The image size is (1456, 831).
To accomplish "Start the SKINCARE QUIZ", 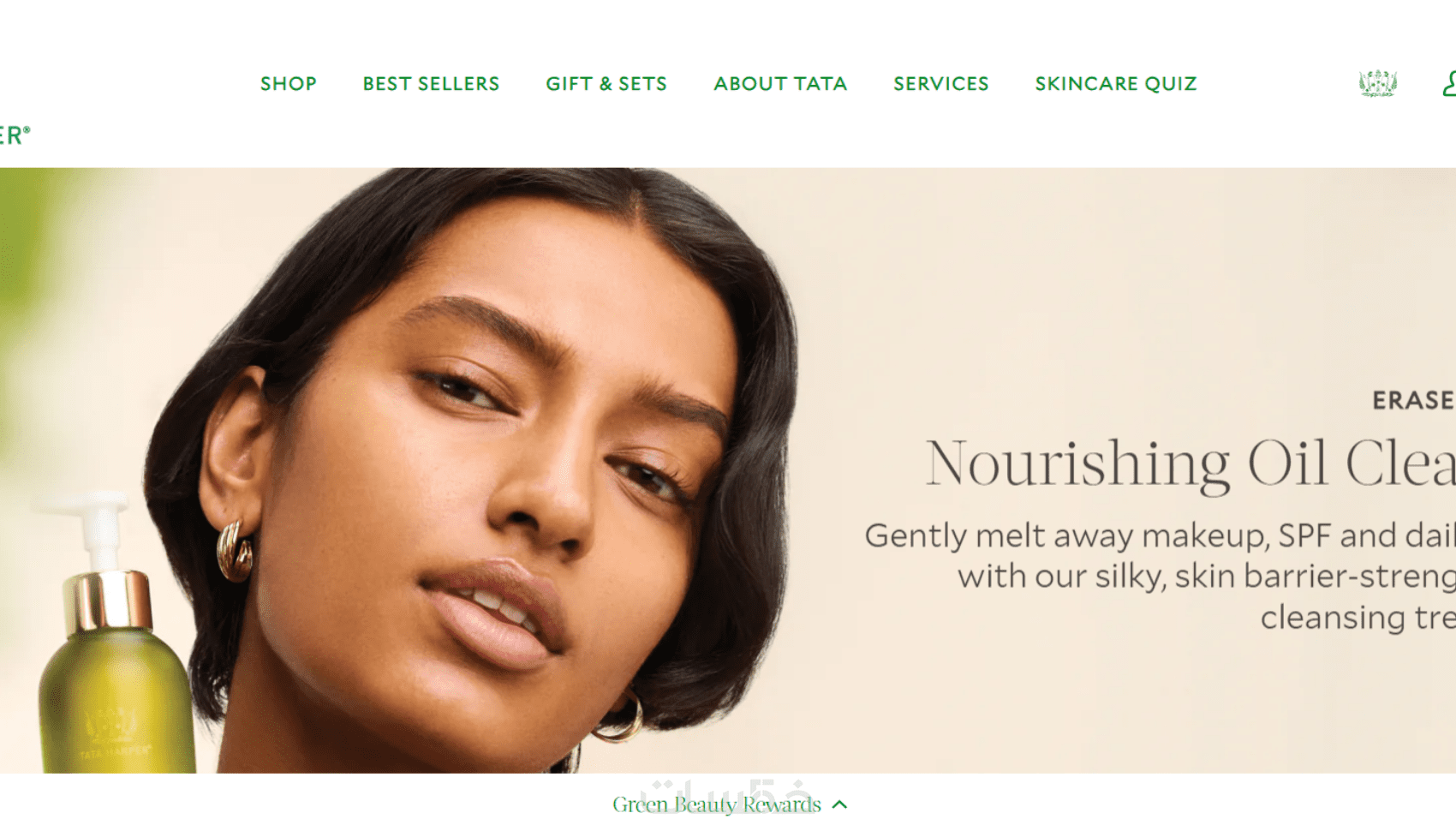I will pos(1116,84).
